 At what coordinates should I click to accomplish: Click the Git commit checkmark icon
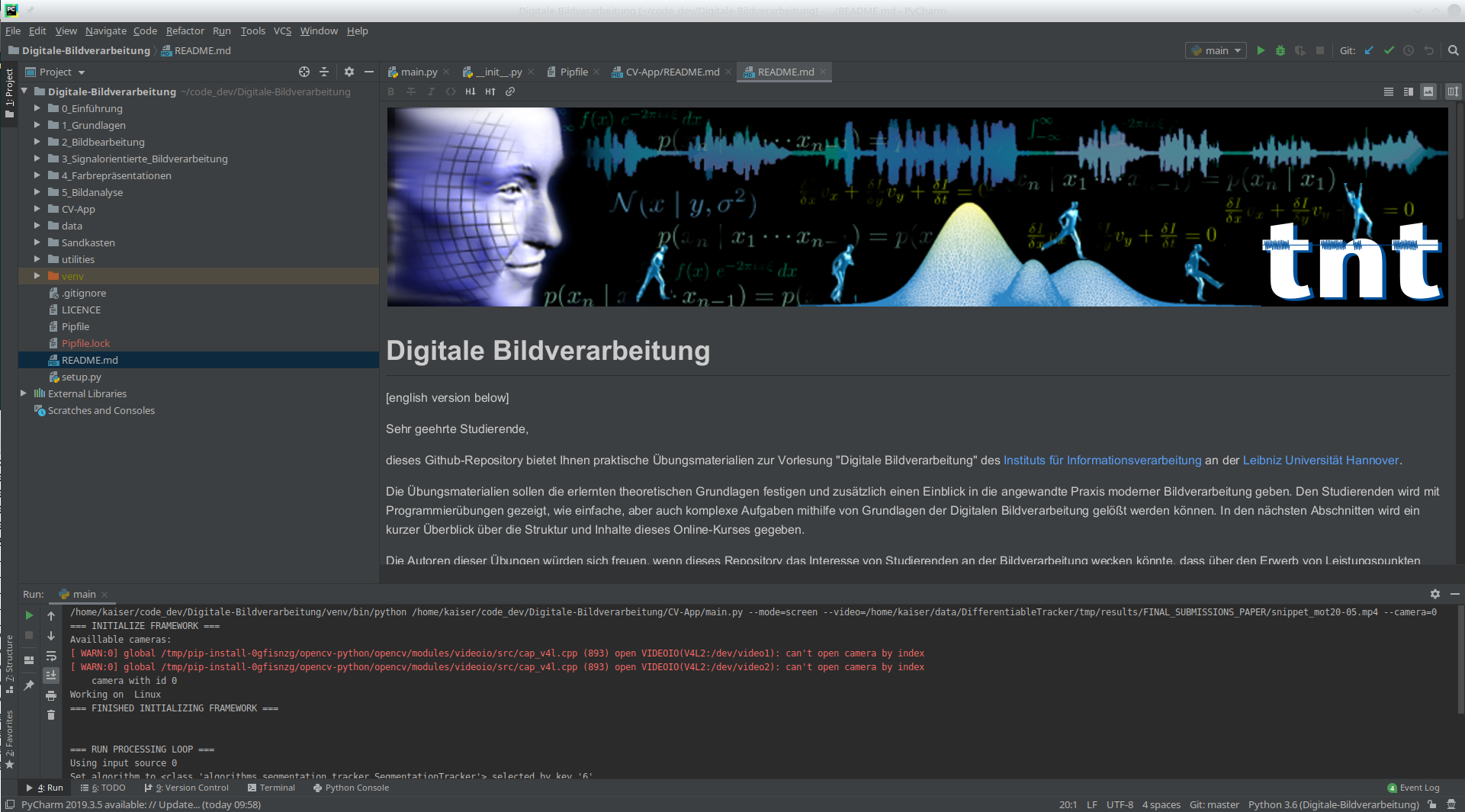[1389, 50]
